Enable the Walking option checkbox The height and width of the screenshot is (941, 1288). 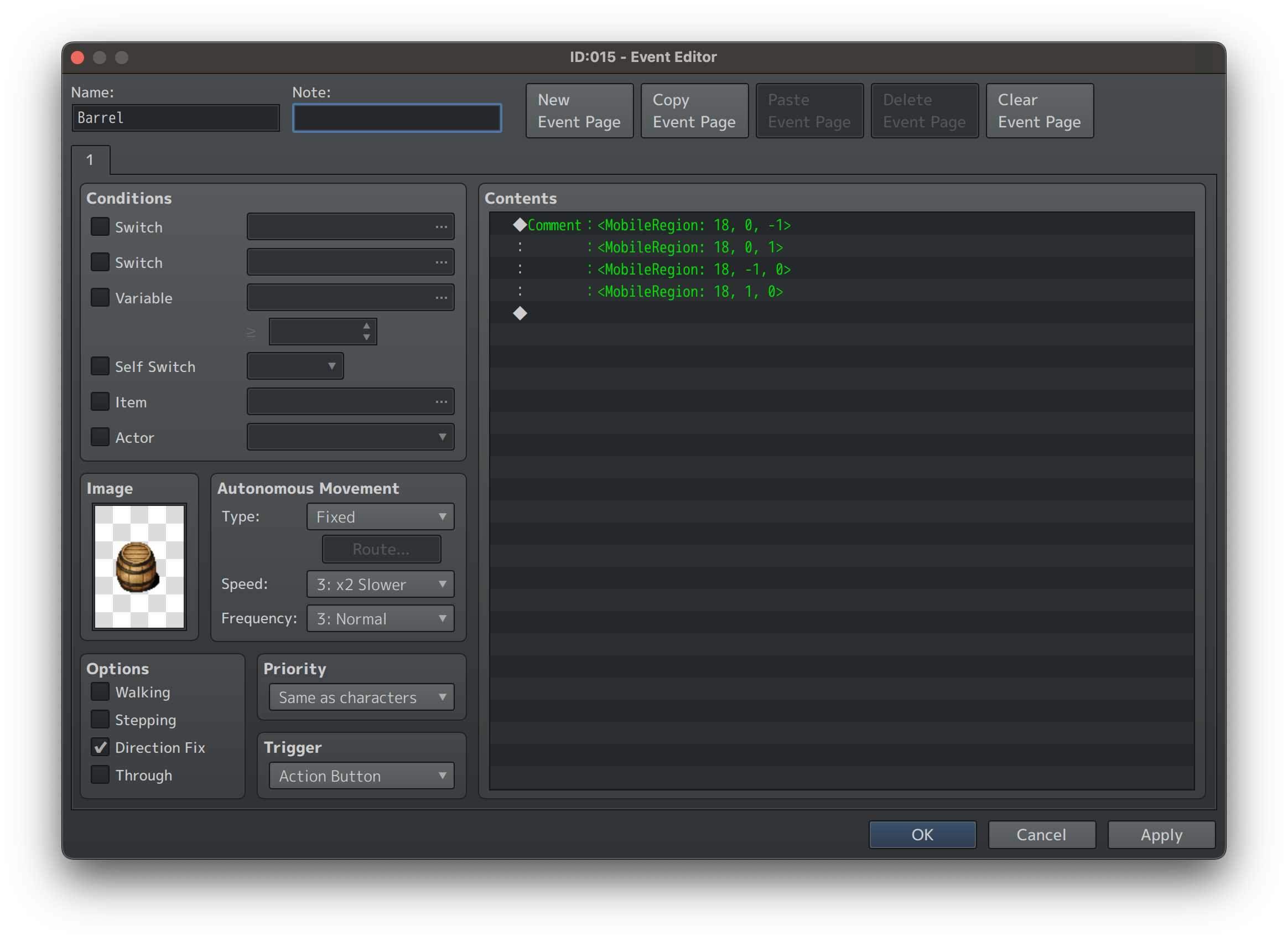(x=100, y=691)
